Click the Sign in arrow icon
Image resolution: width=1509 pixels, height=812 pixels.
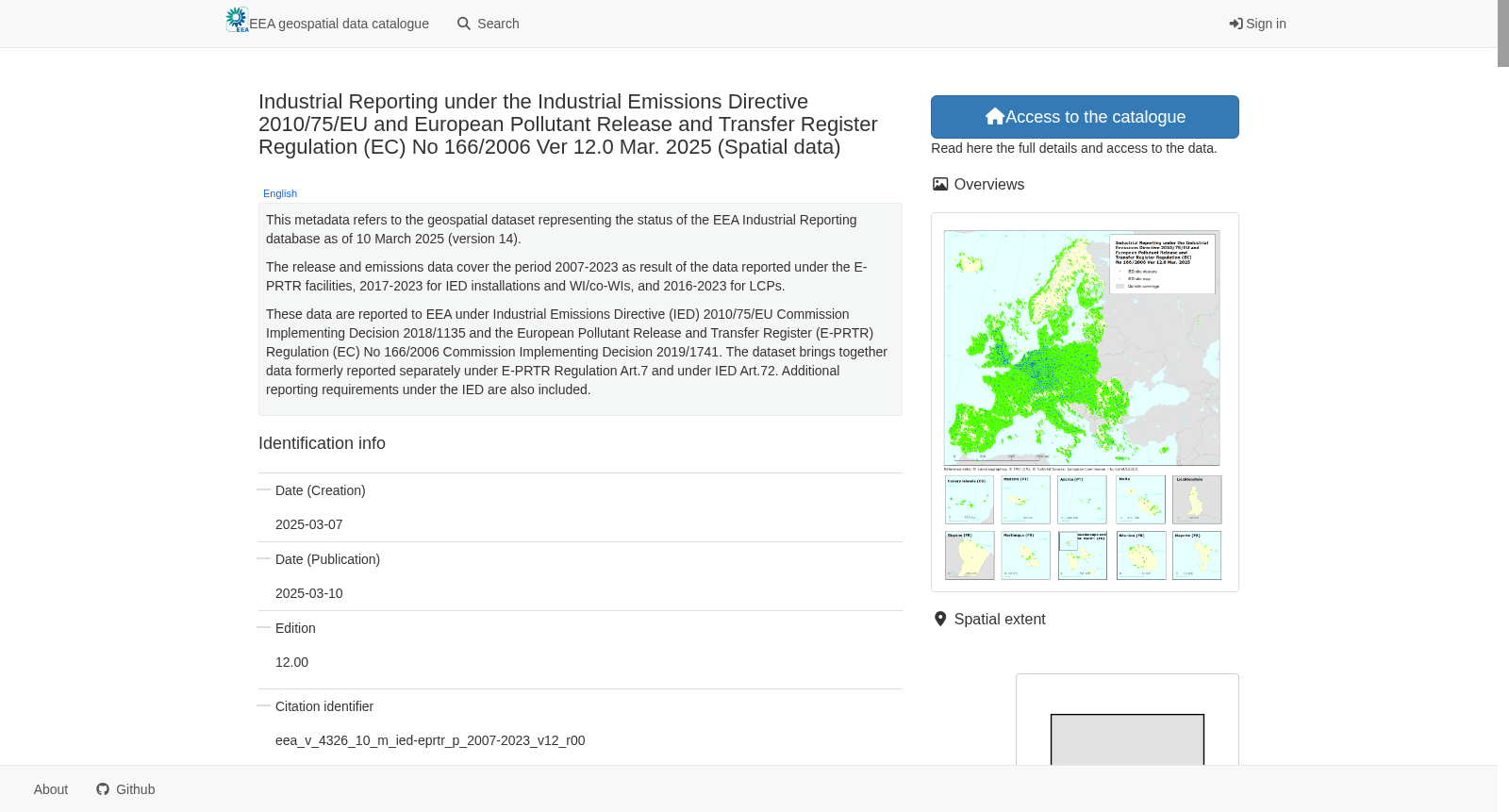[x=1235, y=24]
